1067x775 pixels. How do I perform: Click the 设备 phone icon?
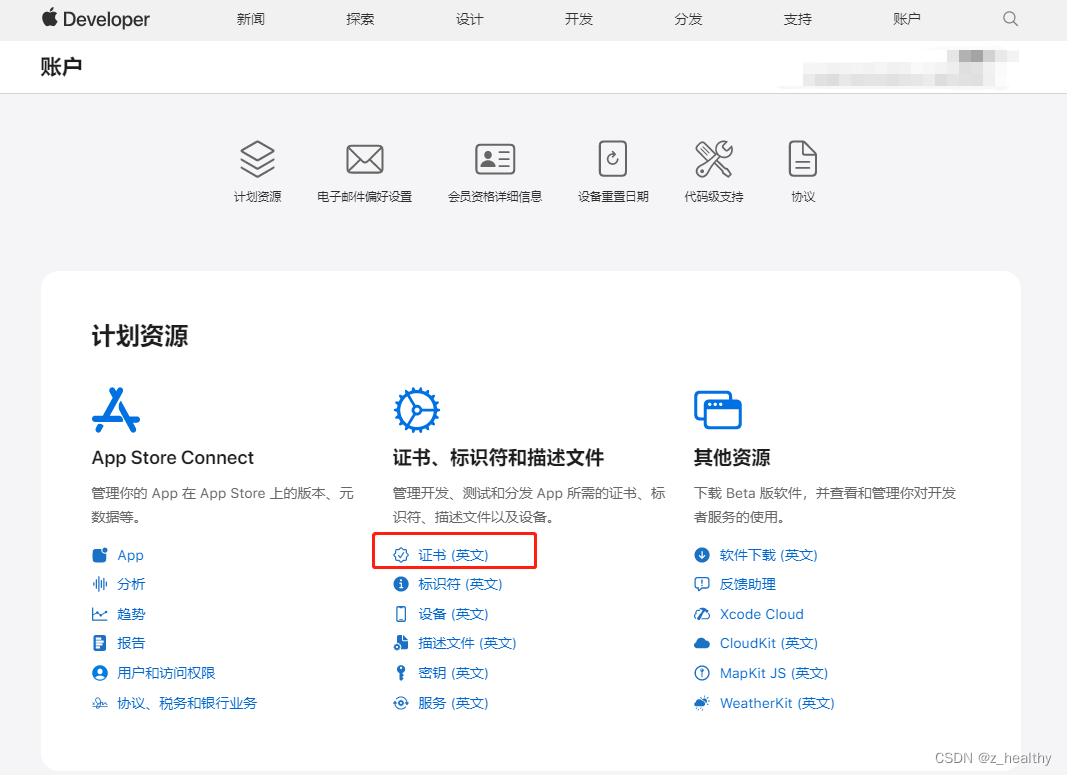click(401, 614)
